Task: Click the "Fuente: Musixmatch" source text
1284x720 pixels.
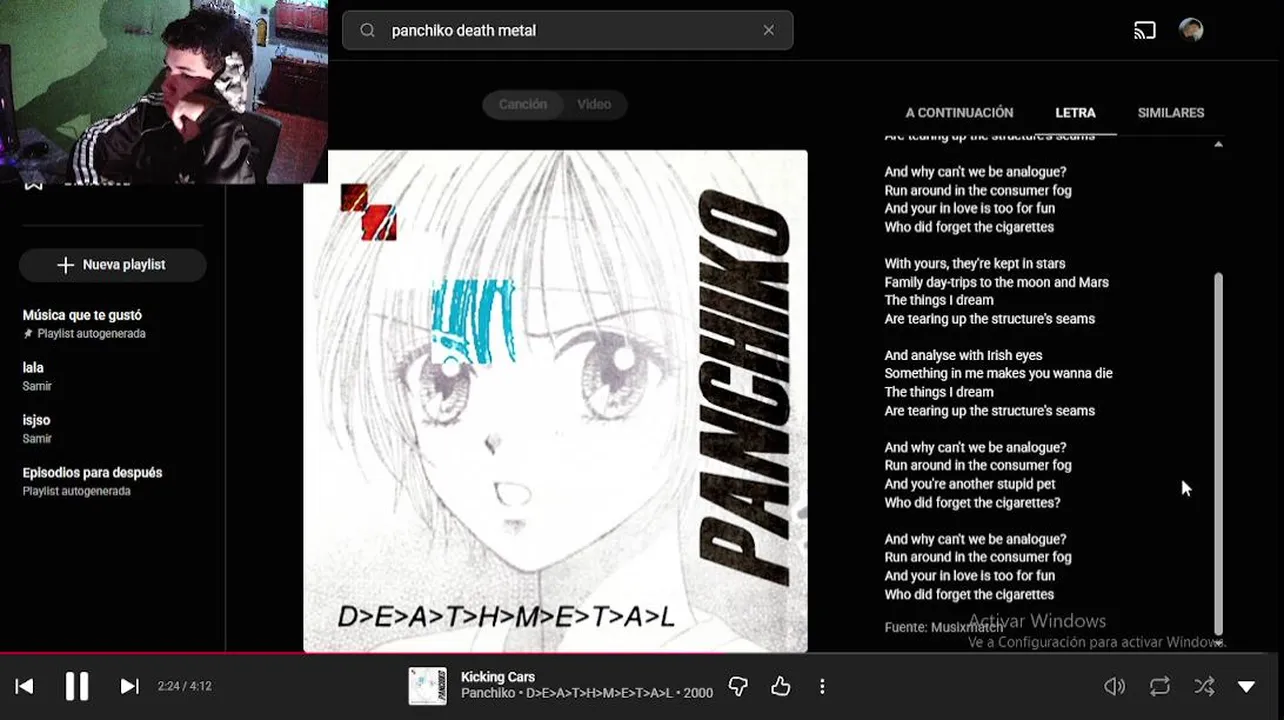Action: (x=943, y=627)
